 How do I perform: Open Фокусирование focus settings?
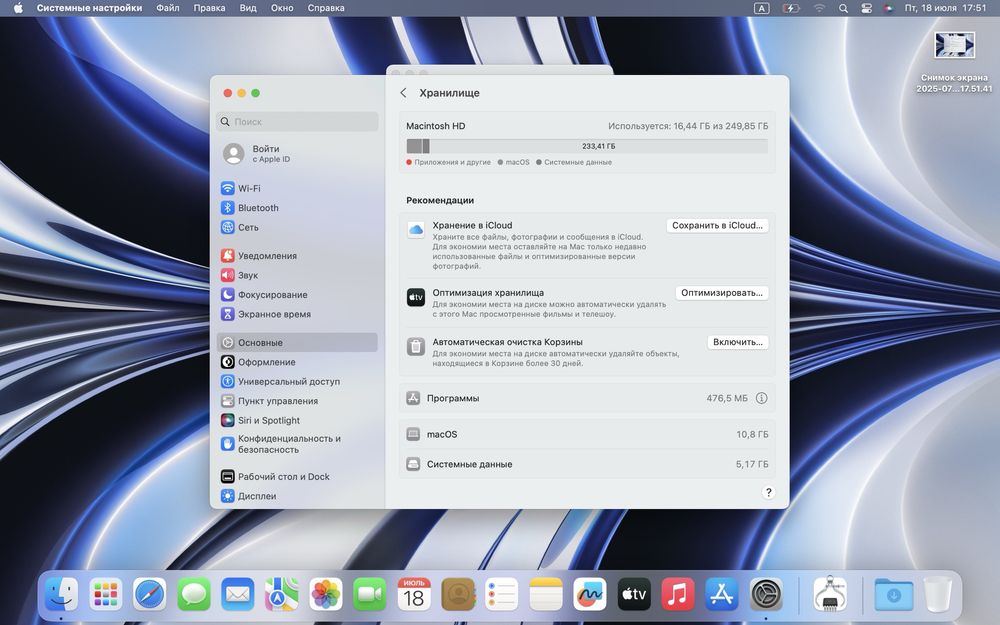tap(297, 295)
